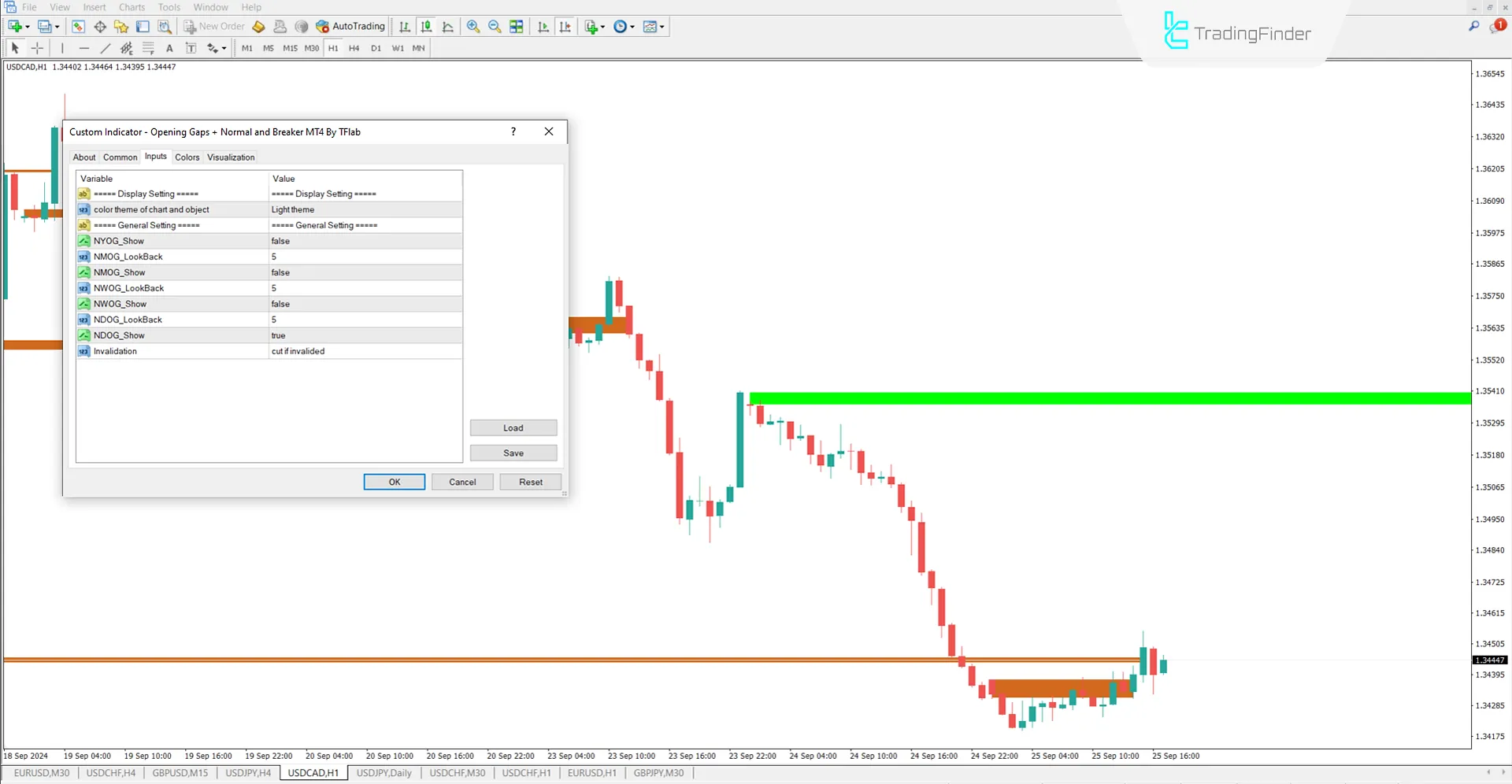Change color theme value Light theme

365,209
